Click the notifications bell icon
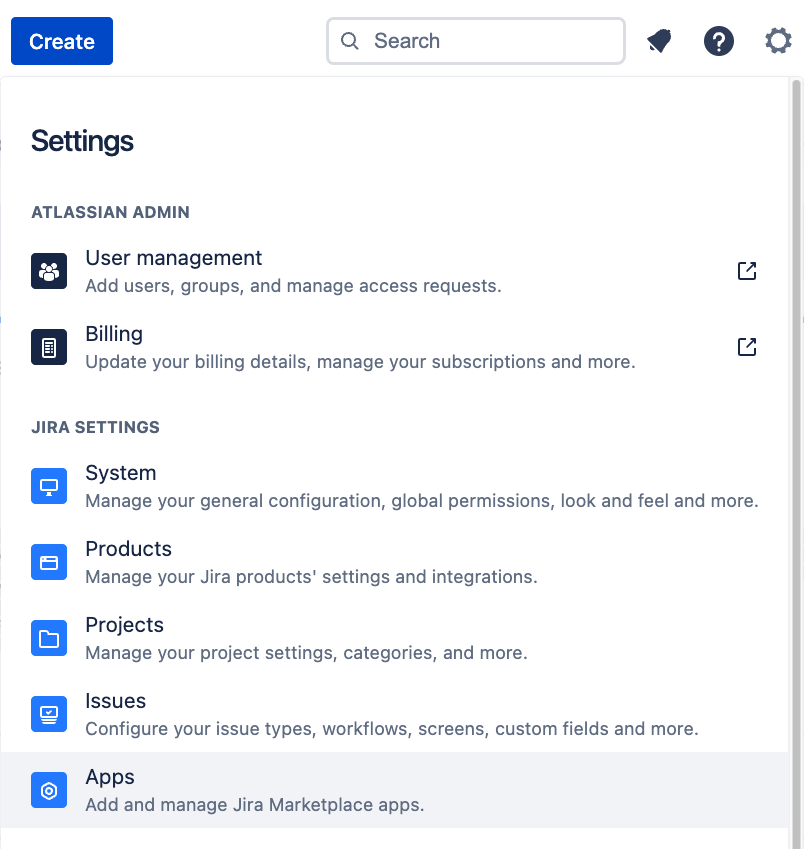Viewport: 804px width, 849px height. point(659,41)
